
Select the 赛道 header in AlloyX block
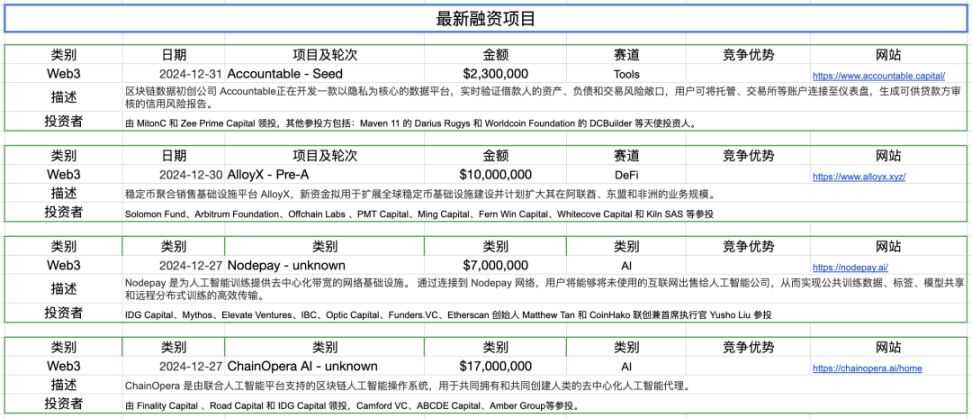pyautogui.click(x=626, y=155)
